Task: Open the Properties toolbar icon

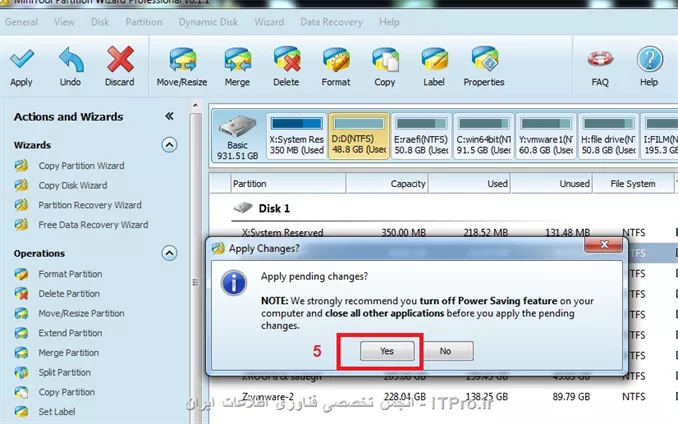Action: coord(484,59)
